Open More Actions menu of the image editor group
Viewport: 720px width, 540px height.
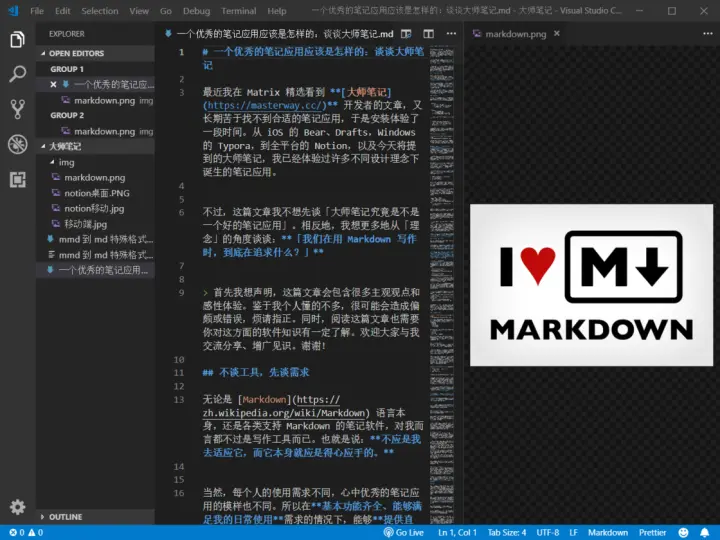(x=708, y=34)
